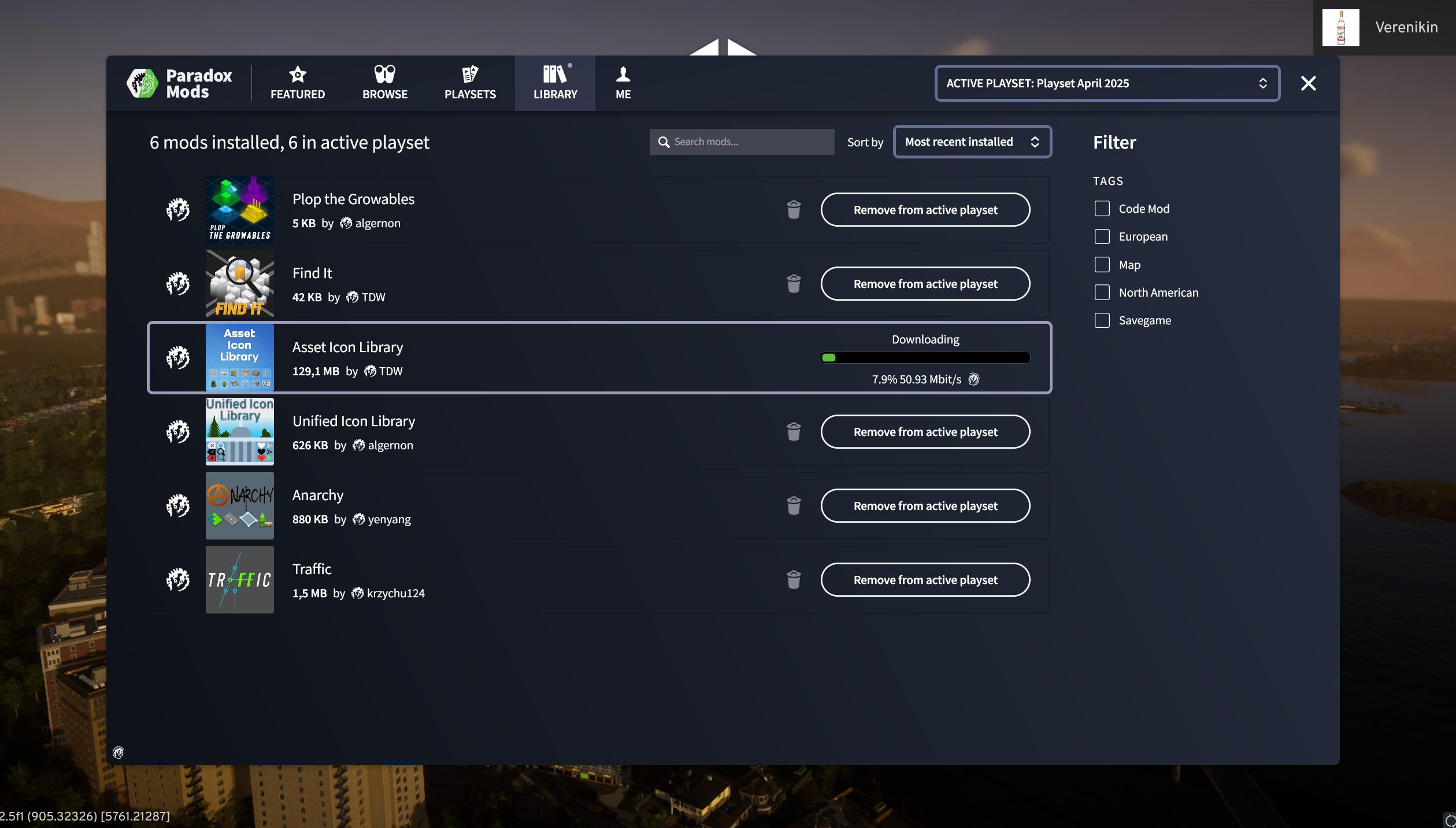Screen dimensions: 1456x828
Task: Remove Unified Icon Library from active playset
Action: tap(925, 431)
